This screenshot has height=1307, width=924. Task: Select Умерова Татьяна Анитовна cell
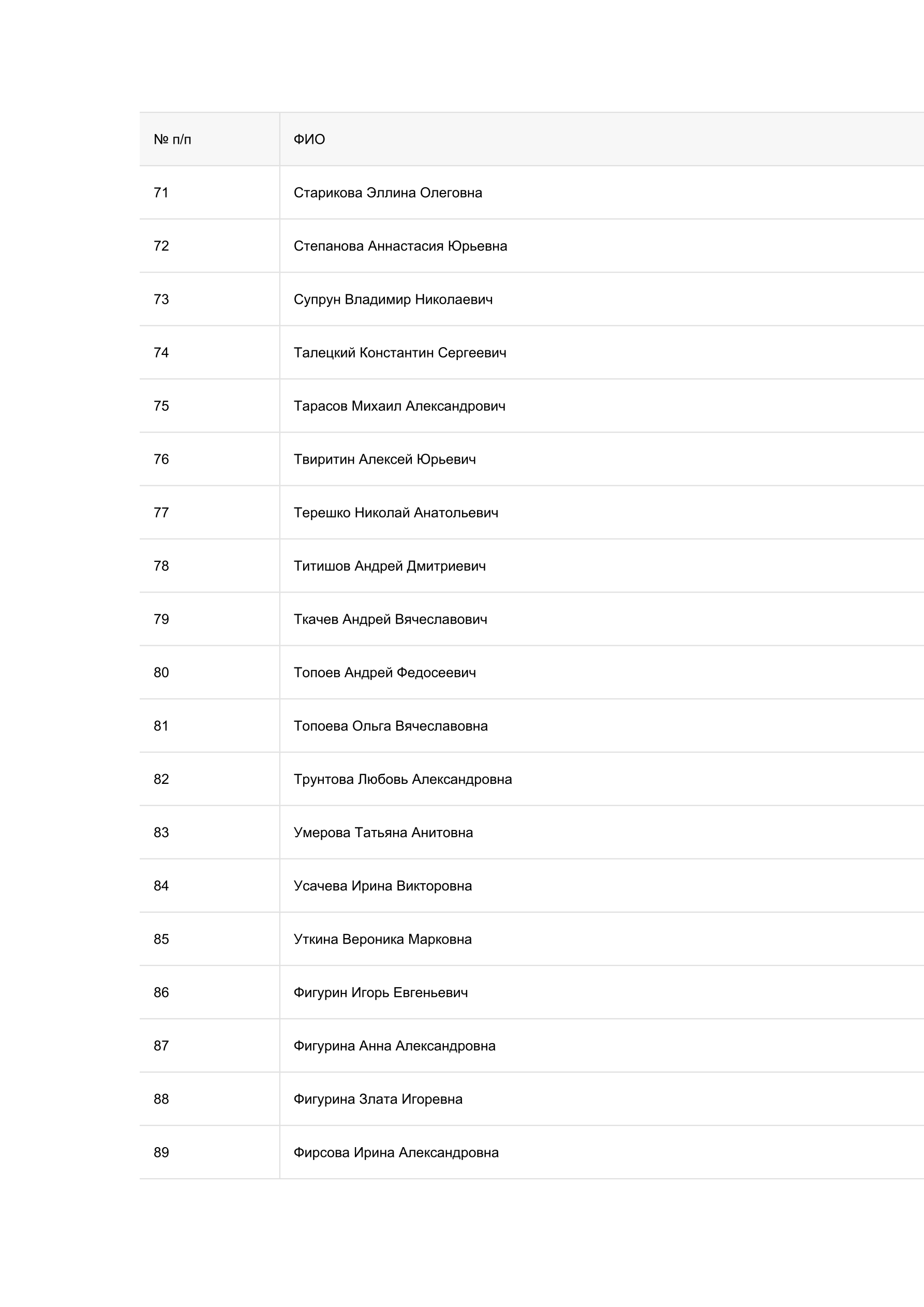pyautogui.click(x=602, y=832)
